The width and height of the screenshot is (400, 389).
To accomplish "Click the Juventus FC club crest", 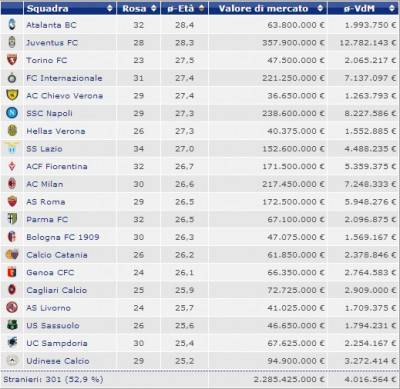I will click(12, 42).
